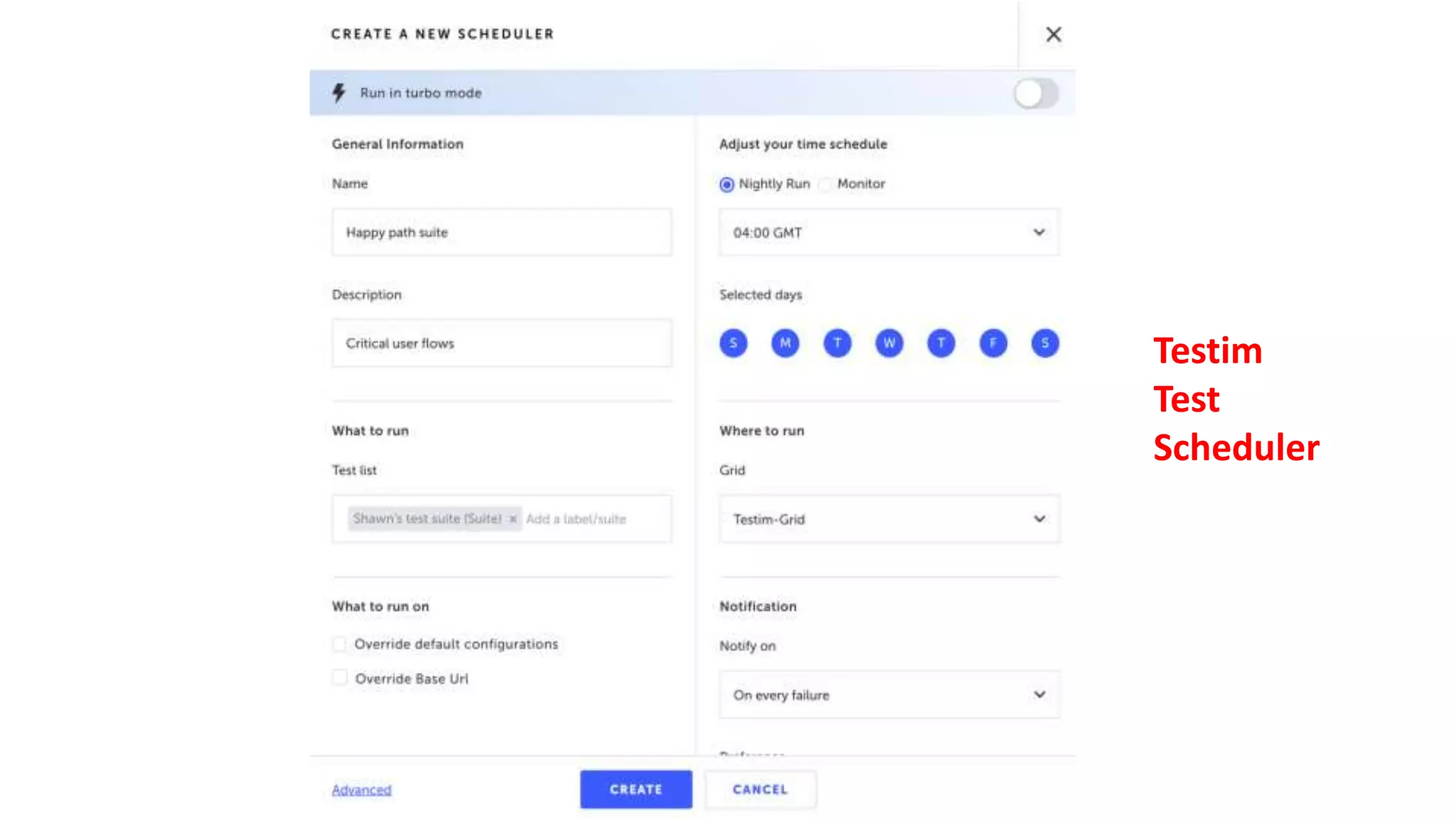Open the Advanced link
Viewport: 1456px width, 819px height.
click(361, 790)
